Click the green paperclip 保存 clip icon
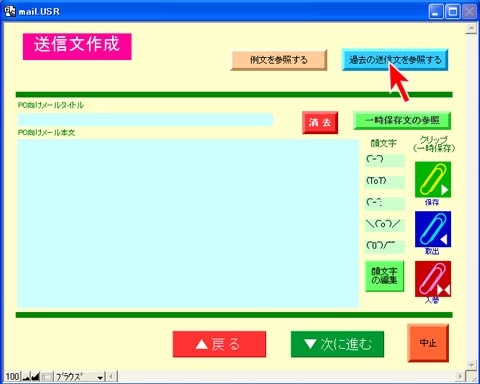This screenshot has width=480, height=384. tap(433, 179)
